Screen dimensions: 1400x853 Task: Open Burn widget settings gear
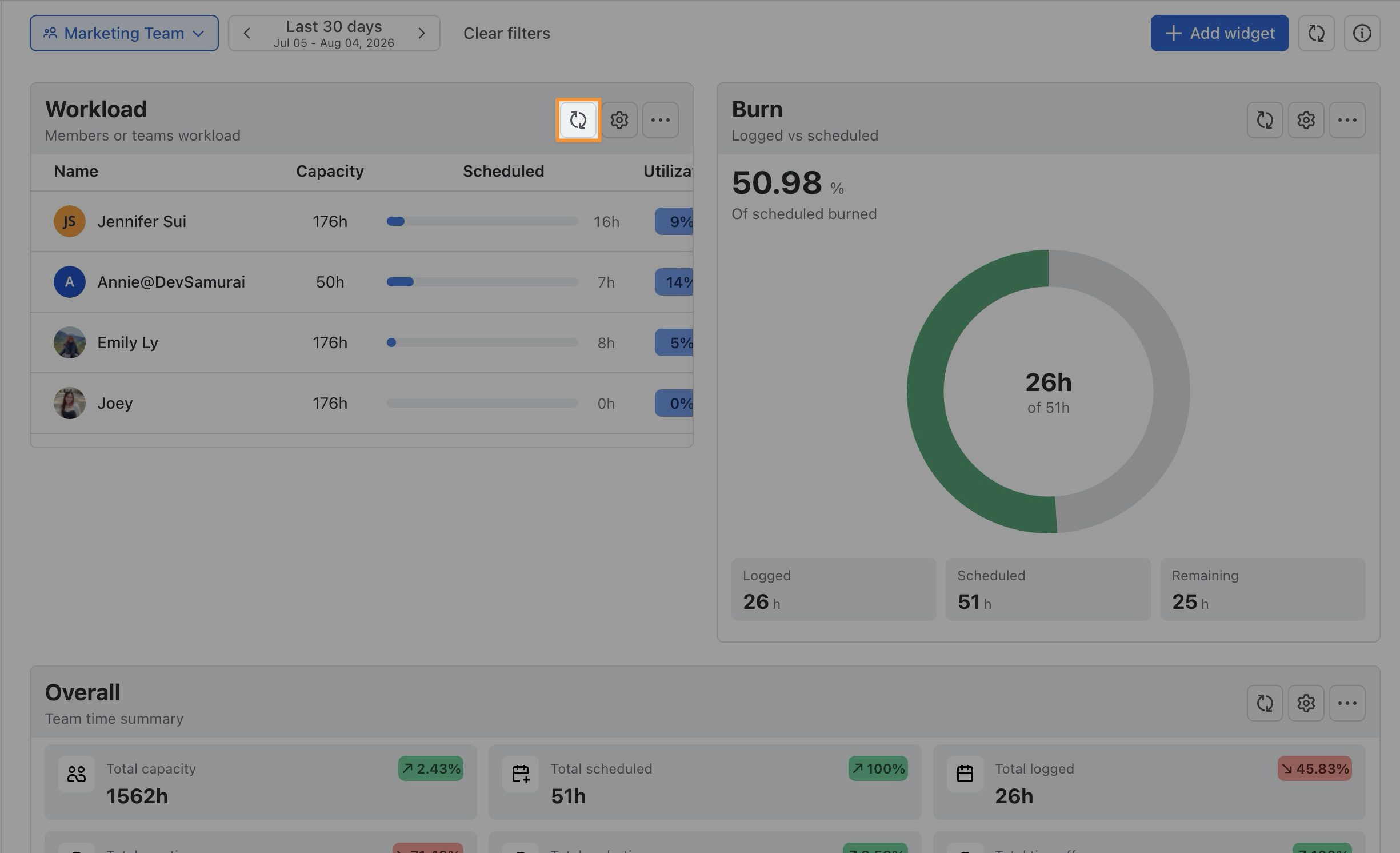click(x=1306, y=120)
